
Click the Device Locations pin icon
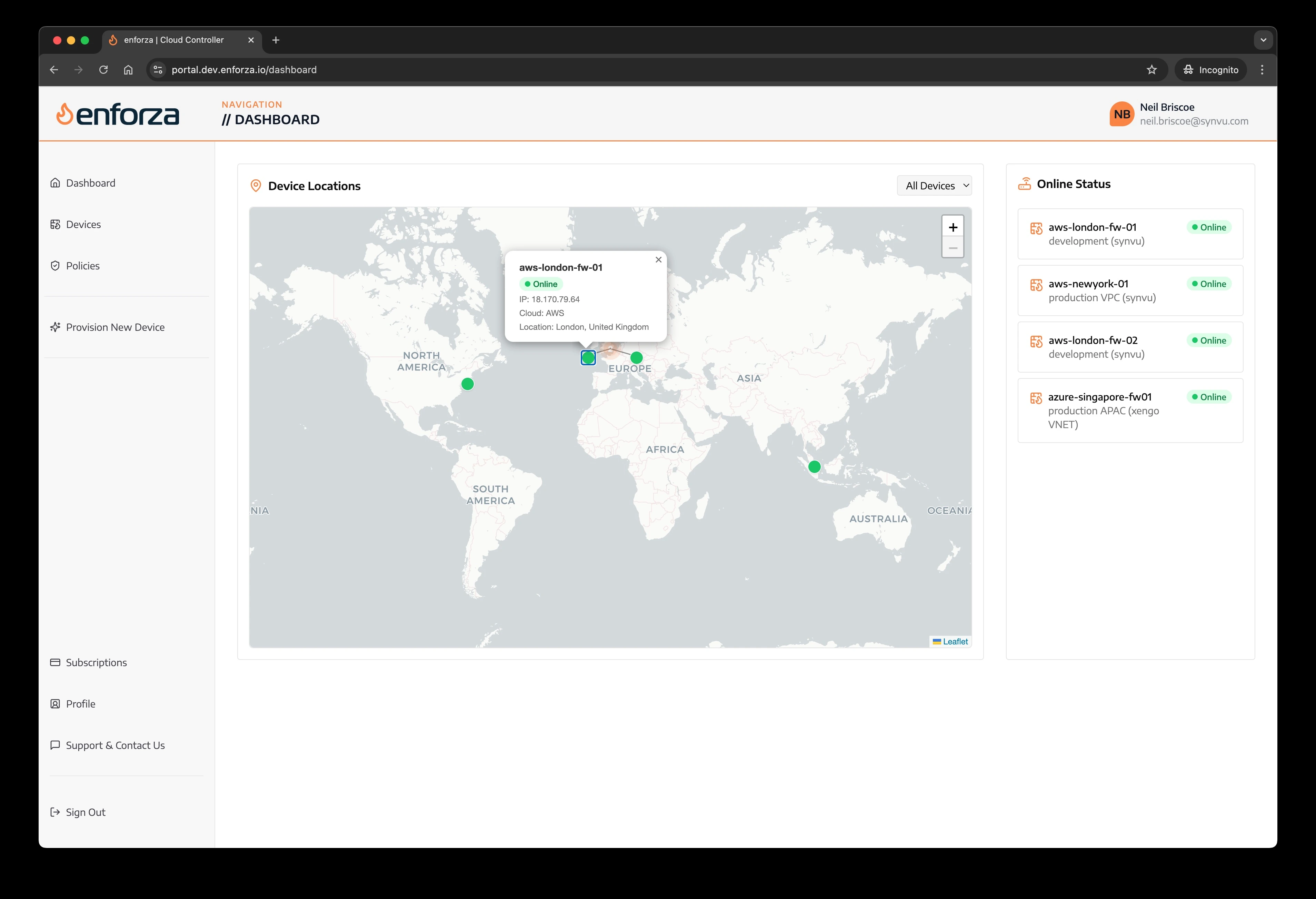point(256,186)
